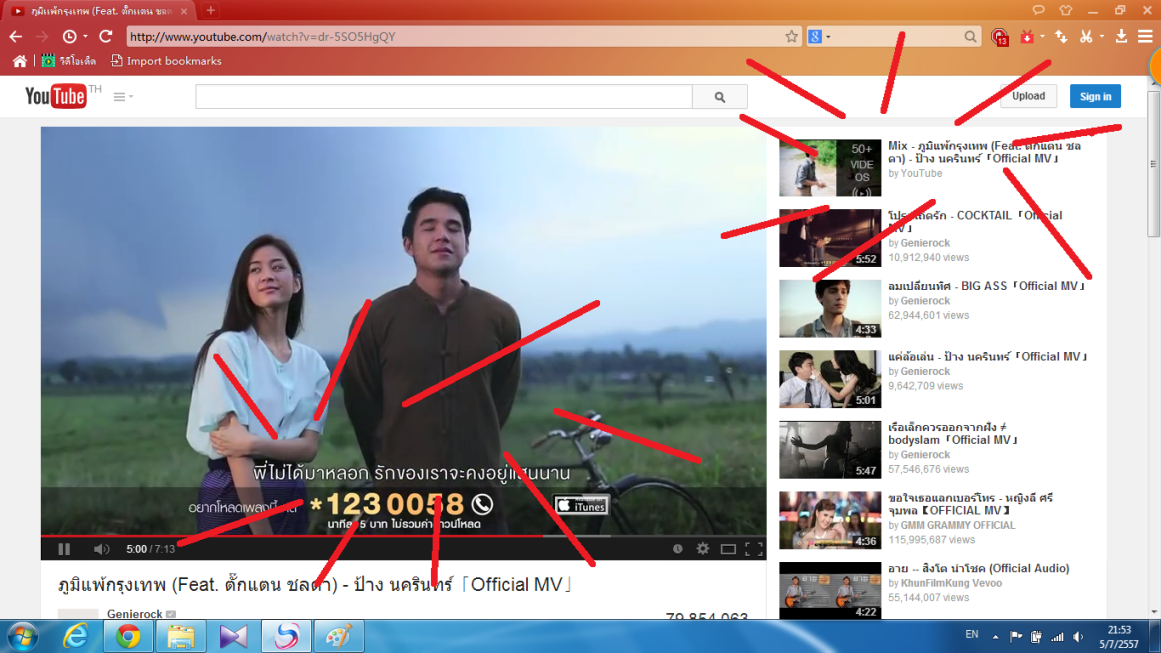Open the ad blocker extension icon
This screenshot has height=653, width=1161.
pyautogui.click(x=1000, y=37)
